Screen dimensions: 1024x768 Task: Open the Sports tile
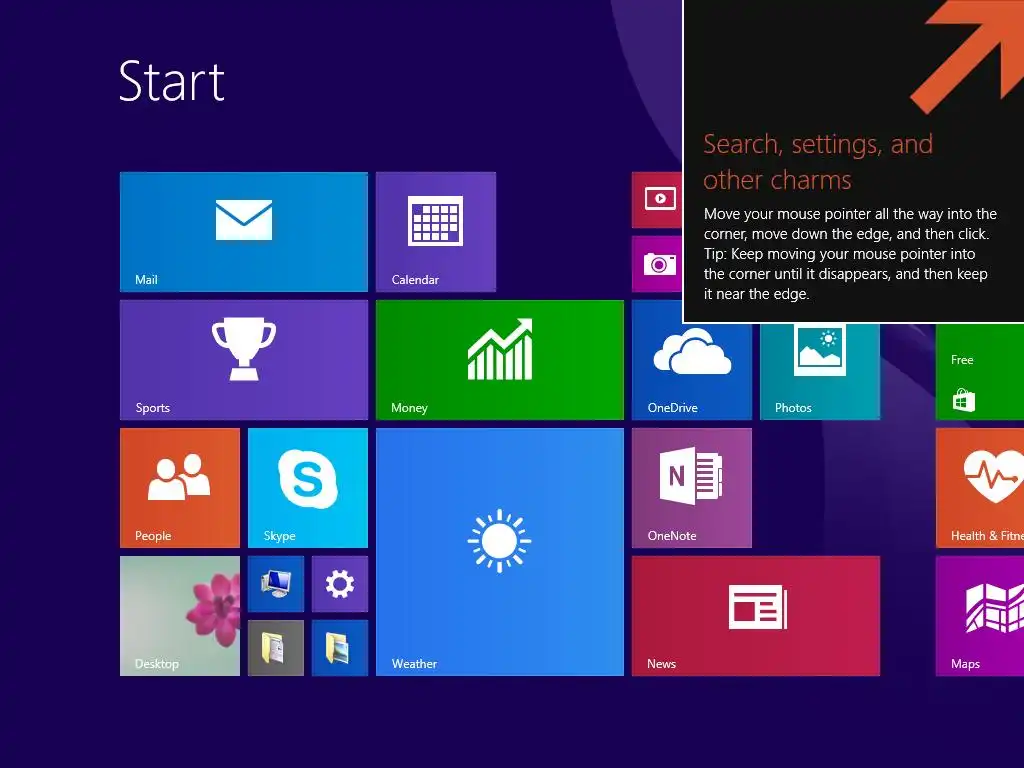[x=244, y=360]
